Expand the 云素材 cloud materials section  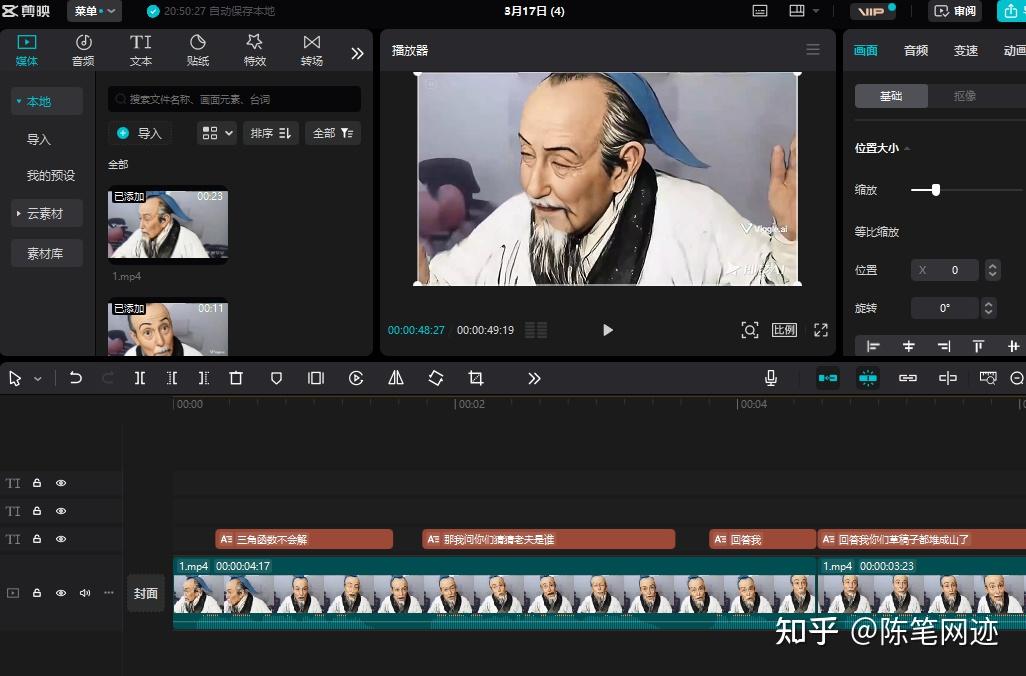tap(46, 213)
